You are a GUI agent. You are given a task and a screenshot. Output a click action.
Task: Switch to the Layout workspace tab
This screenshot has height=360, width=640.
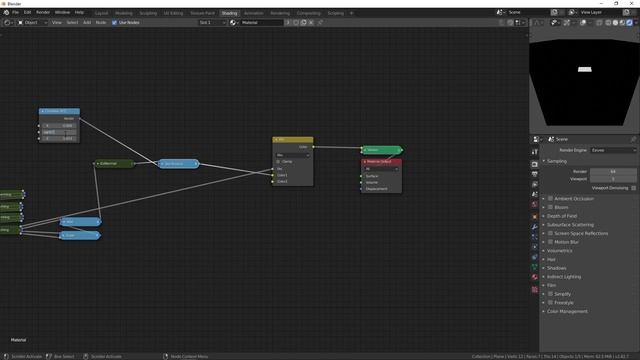101,13
